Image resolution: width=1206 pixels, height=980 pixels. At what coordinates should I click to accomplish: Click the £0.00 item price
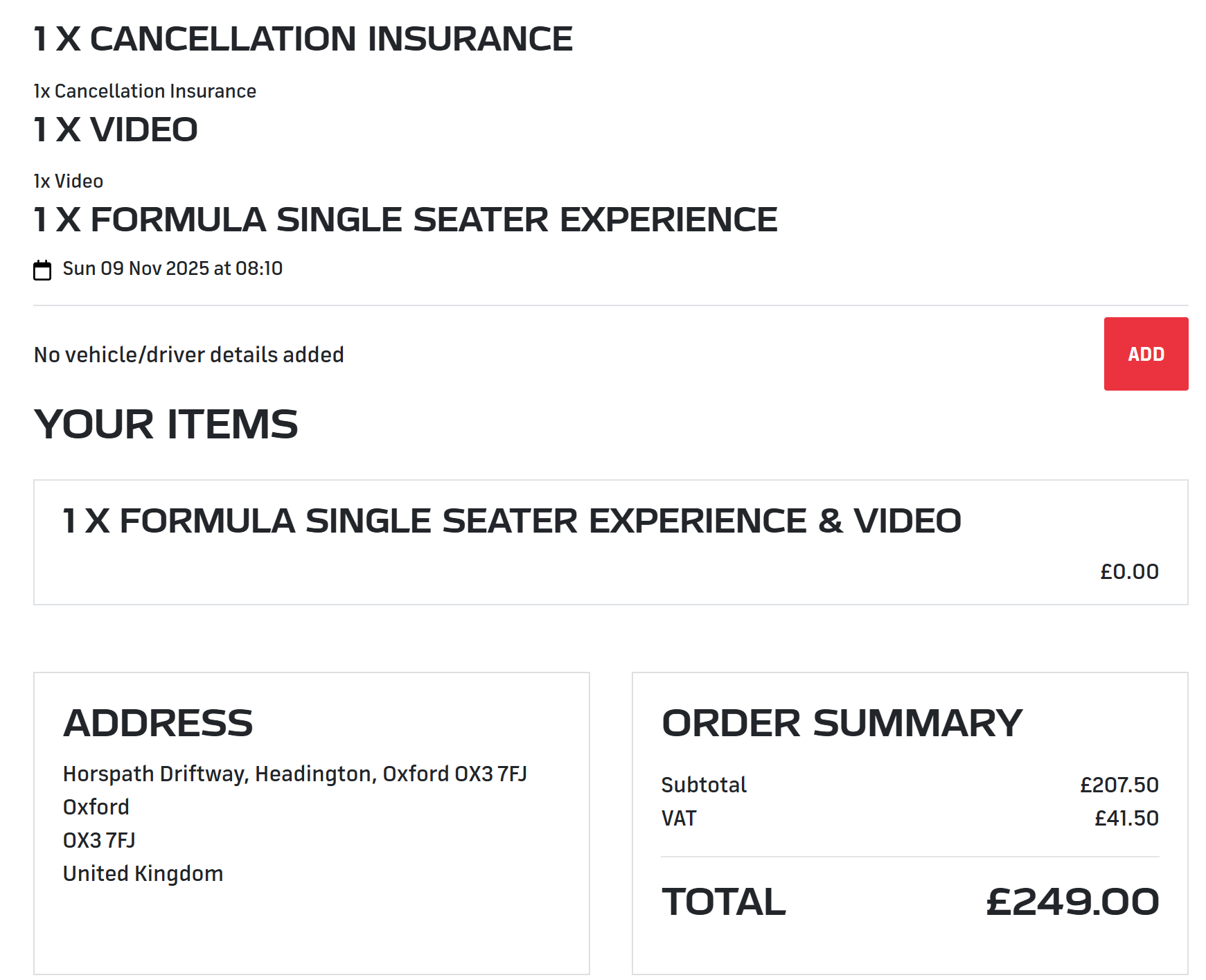[x=1128, y=572]
